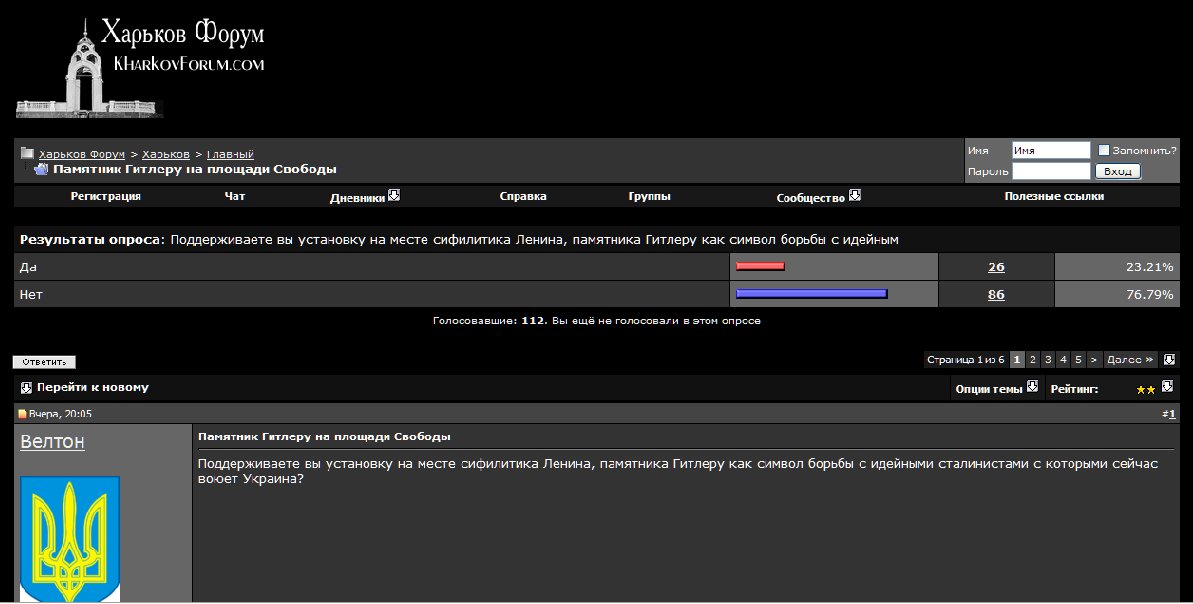1193x604 pixels.
Task: Click the arrow icon next to Перейти к новому
Action: (27, 388)
